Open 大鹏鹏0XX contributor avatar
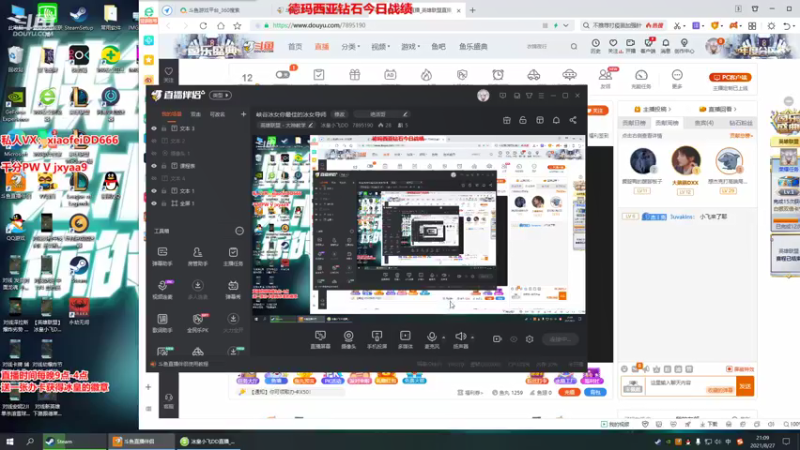Viewport: 800px width, 450px height. pyautogui.click(x=685, y=160)
